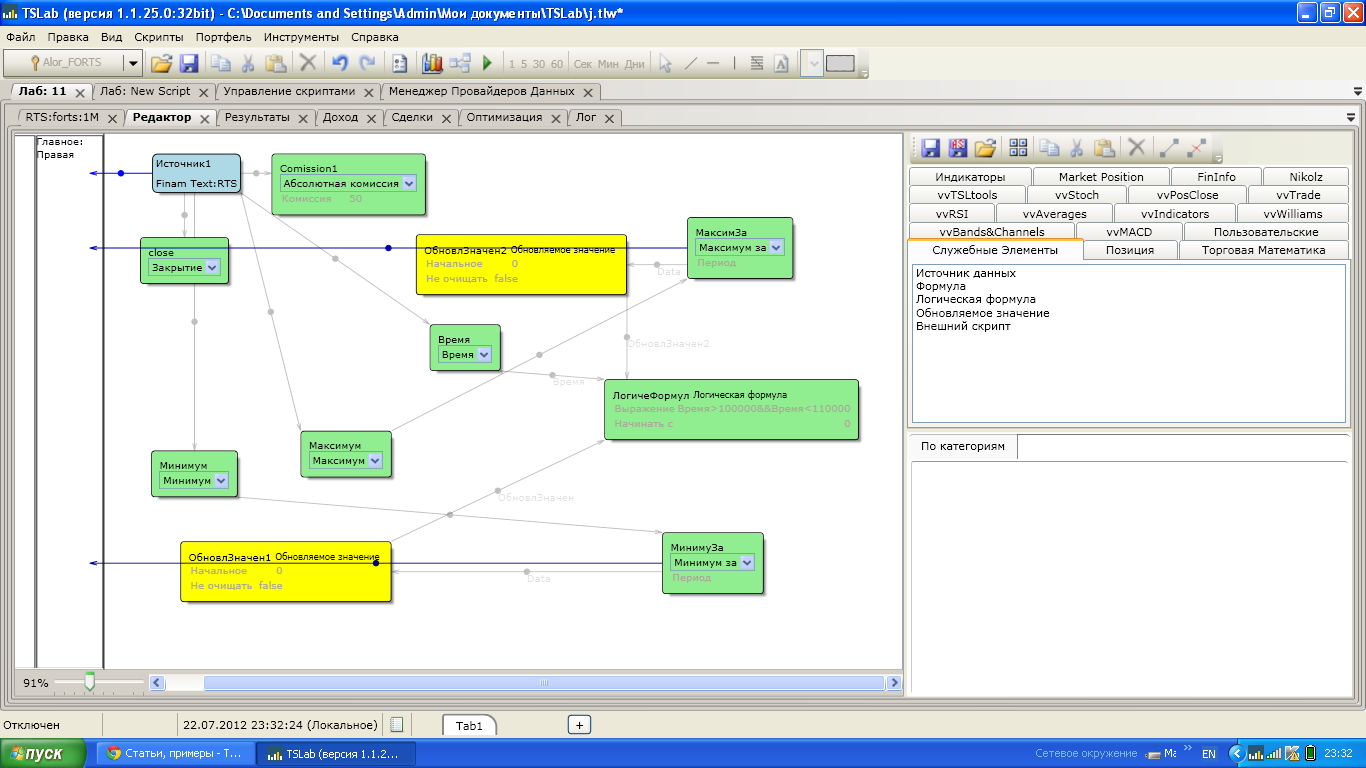Switch to the 'Оптимизация' tab
The image size is (1366, 768).
(x=504, y=117)
